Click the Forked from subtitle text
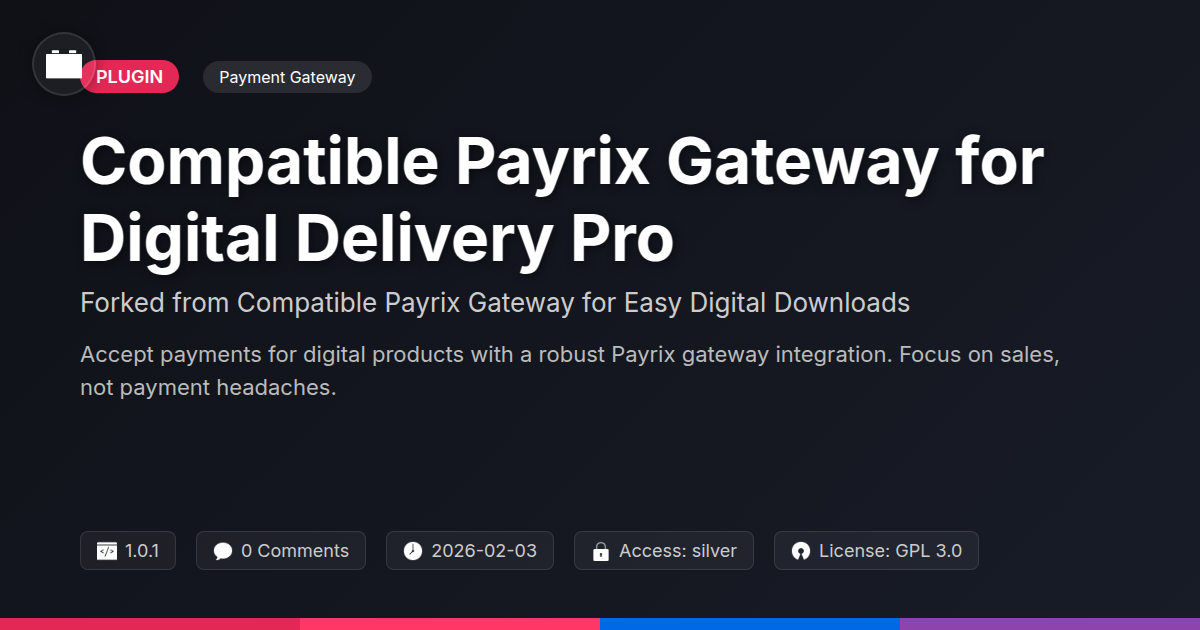This screenshot has height=630, width=1200. click(x=495, y=303)
